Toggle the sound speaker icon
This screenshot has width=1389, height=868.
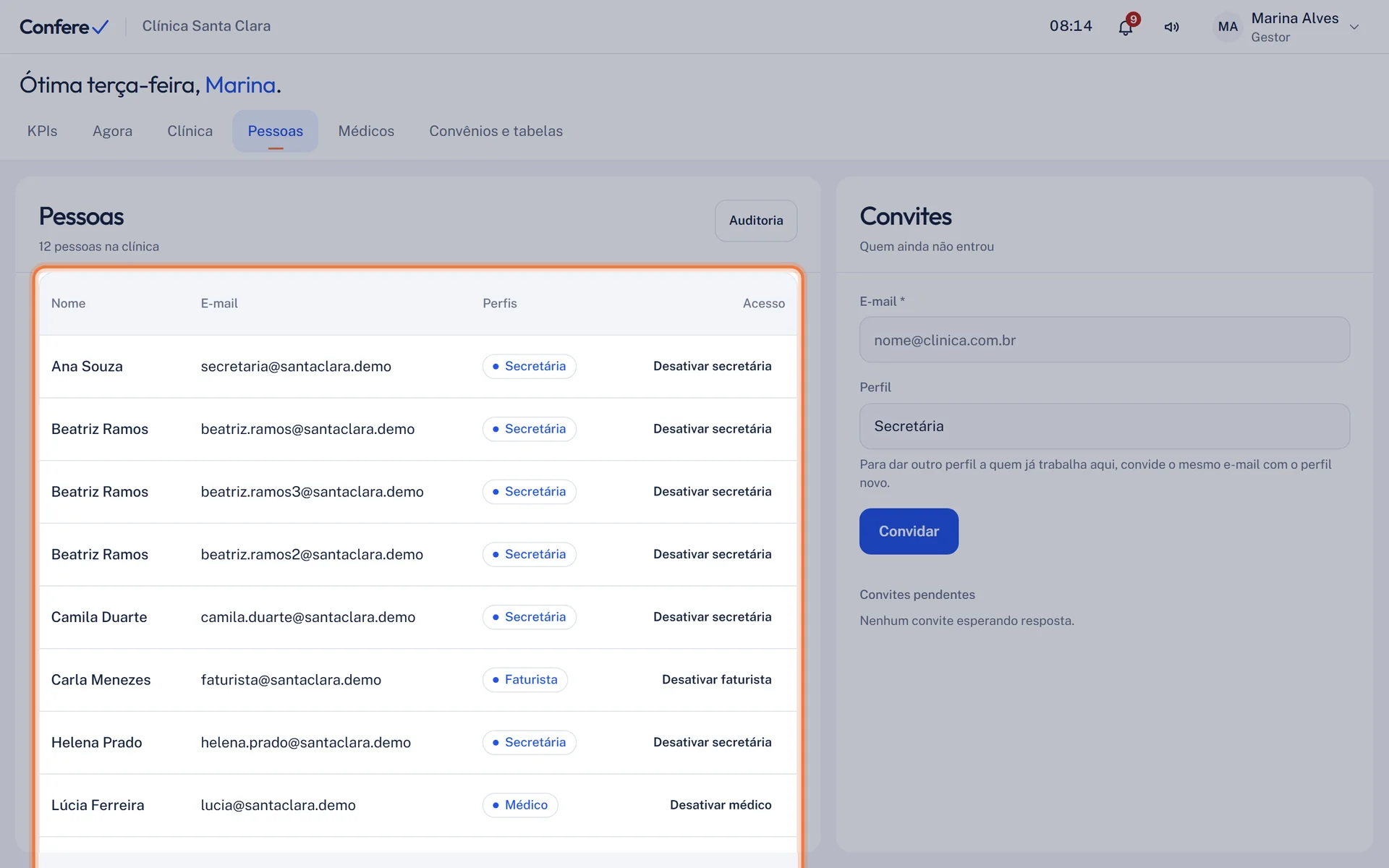(1172, 27)
